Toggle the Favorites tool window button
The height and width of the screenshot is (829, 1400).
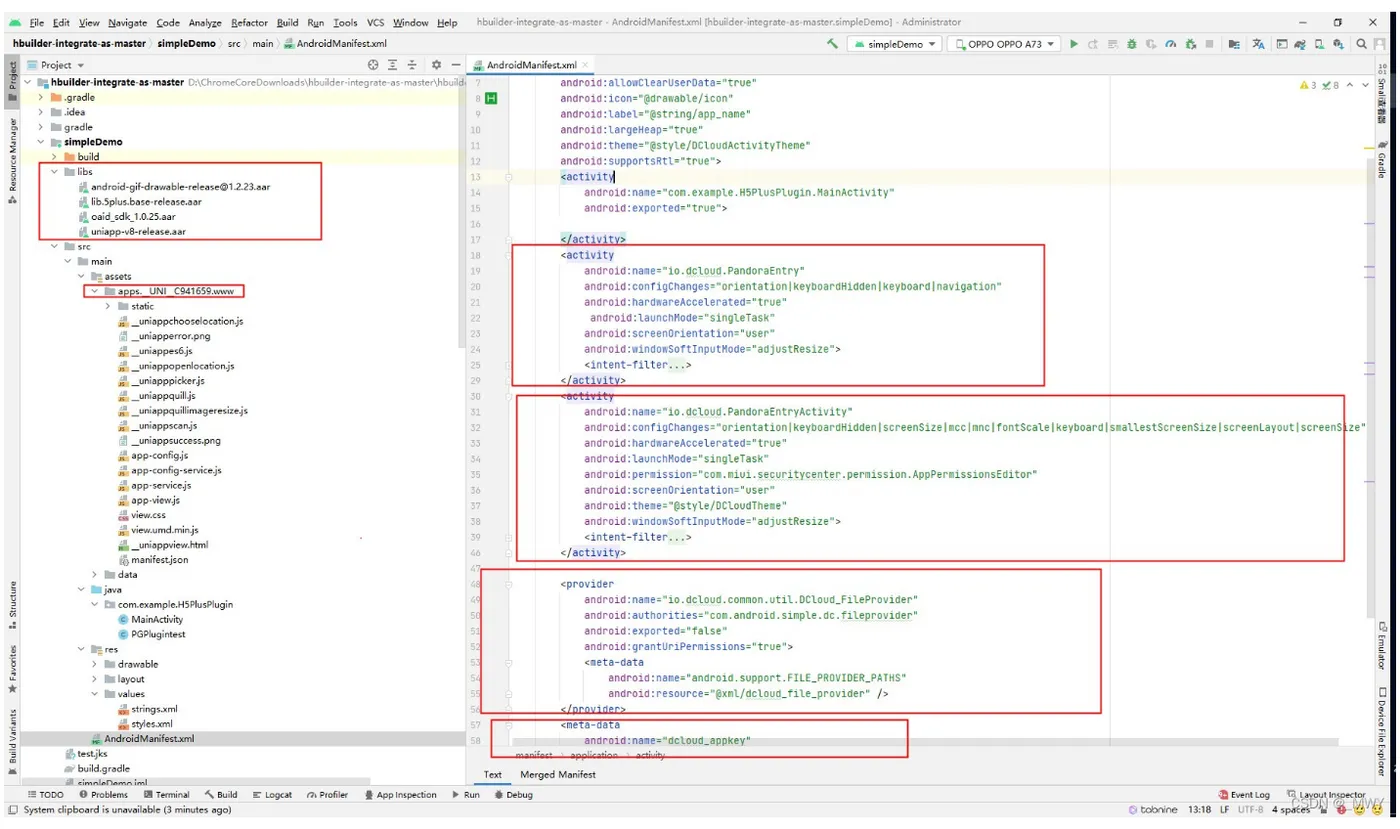(12, 669)
